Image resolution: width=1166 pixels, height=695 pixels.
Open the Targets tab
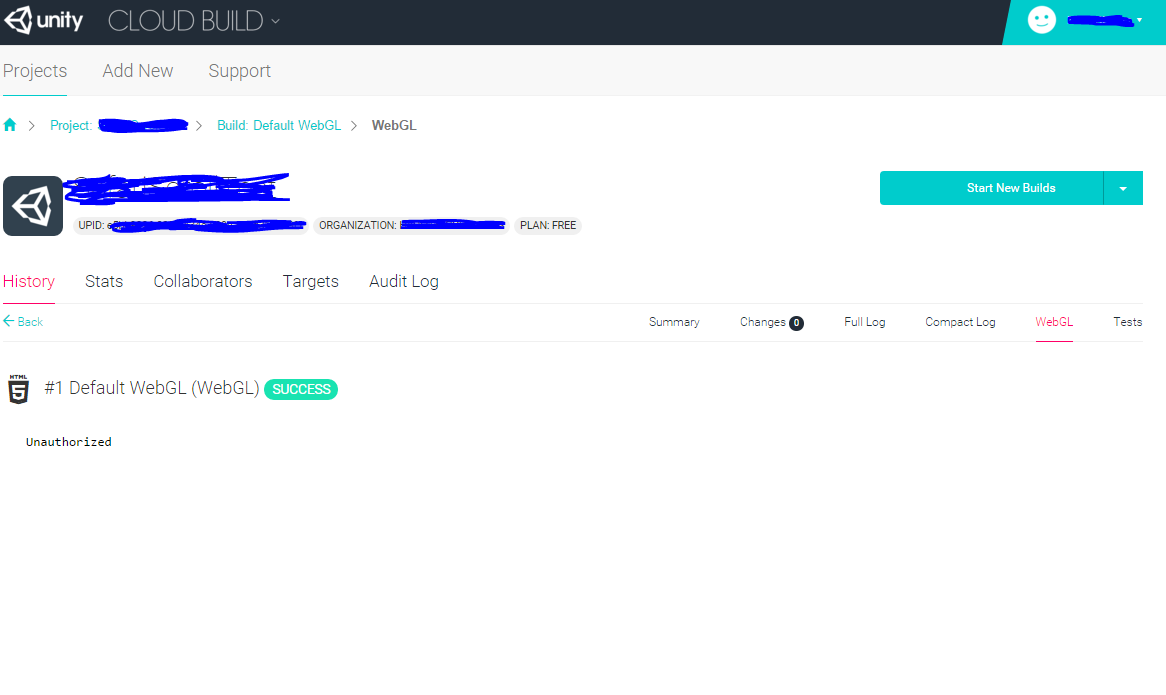pos(311,281)
